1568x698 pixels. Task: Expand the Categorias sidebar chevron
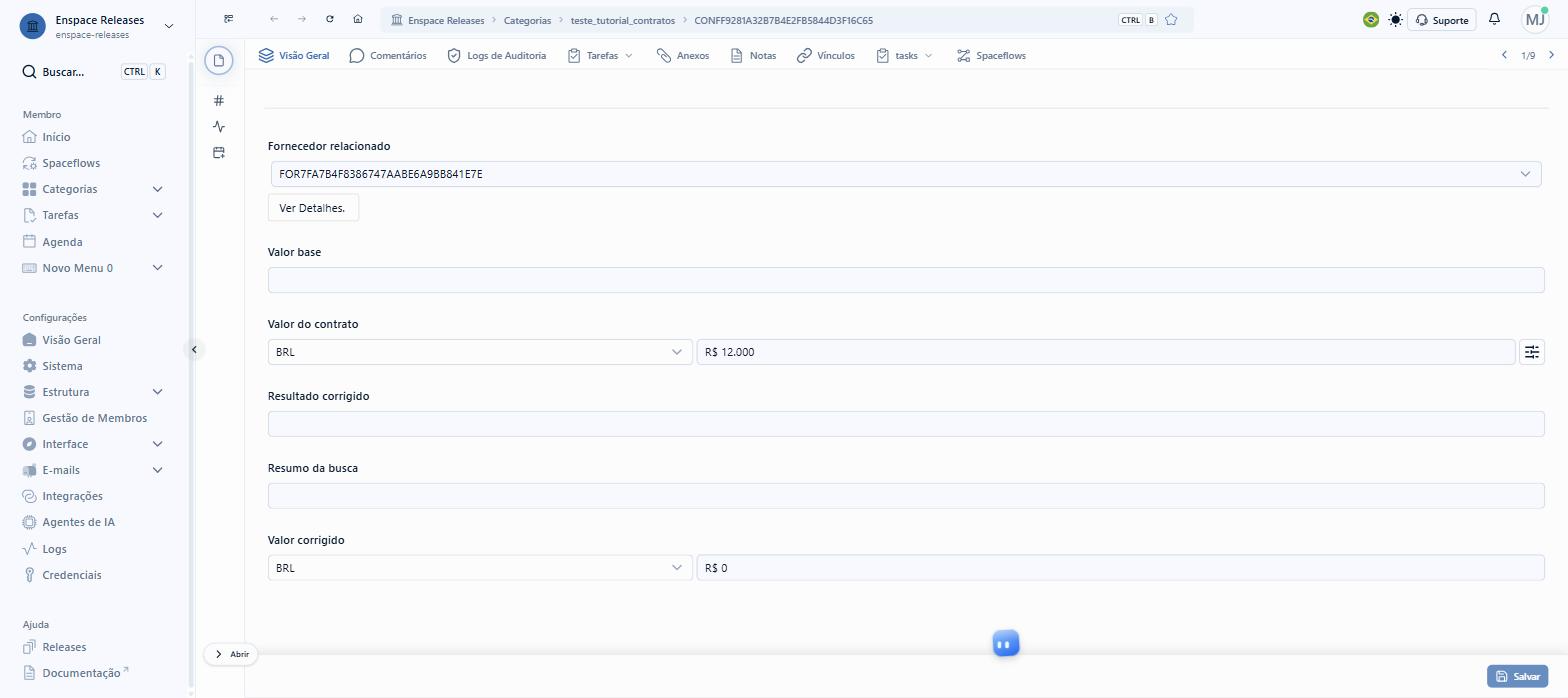(157, 189)
